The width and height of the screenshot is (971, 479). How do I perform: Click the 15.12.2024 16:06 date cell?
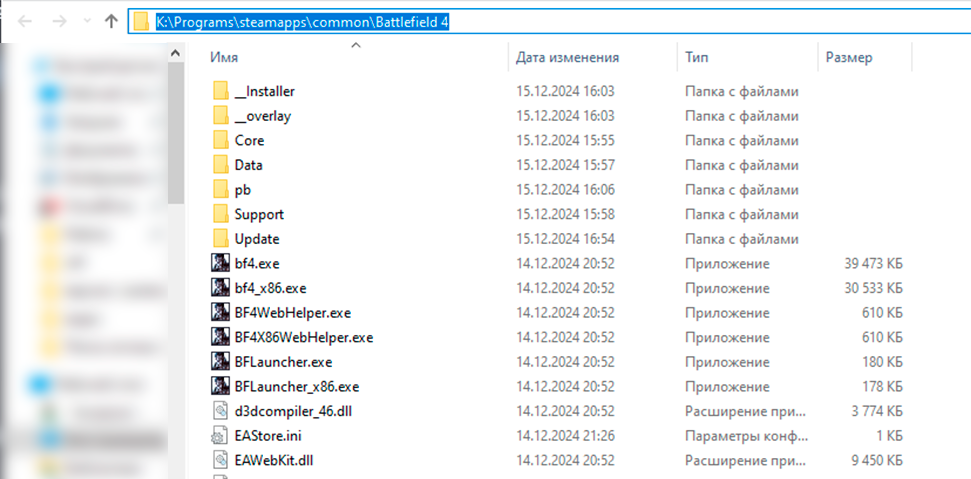(x=565, y=189)
